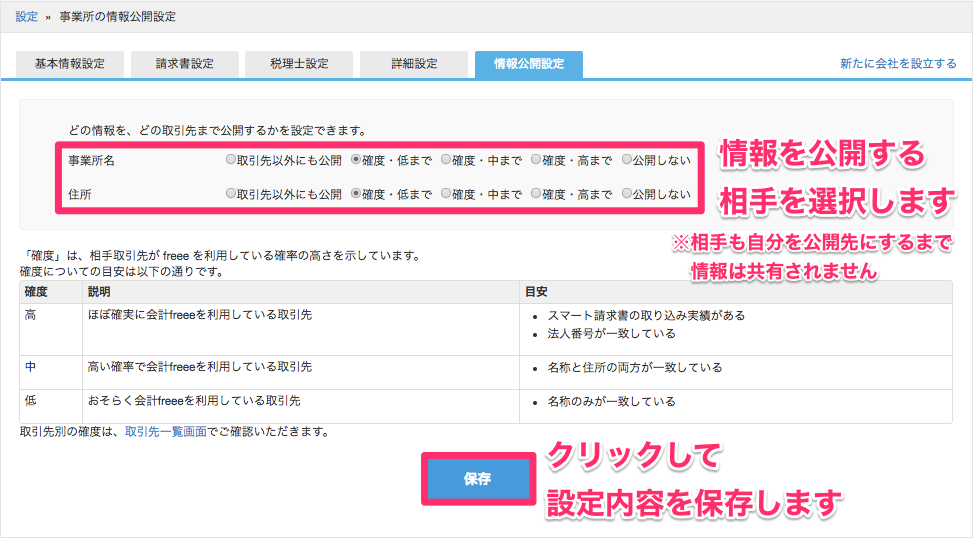Set 事業所名 to 確度・中まで
The height and width of the screenshot is (538, 973).
(446, 160)
